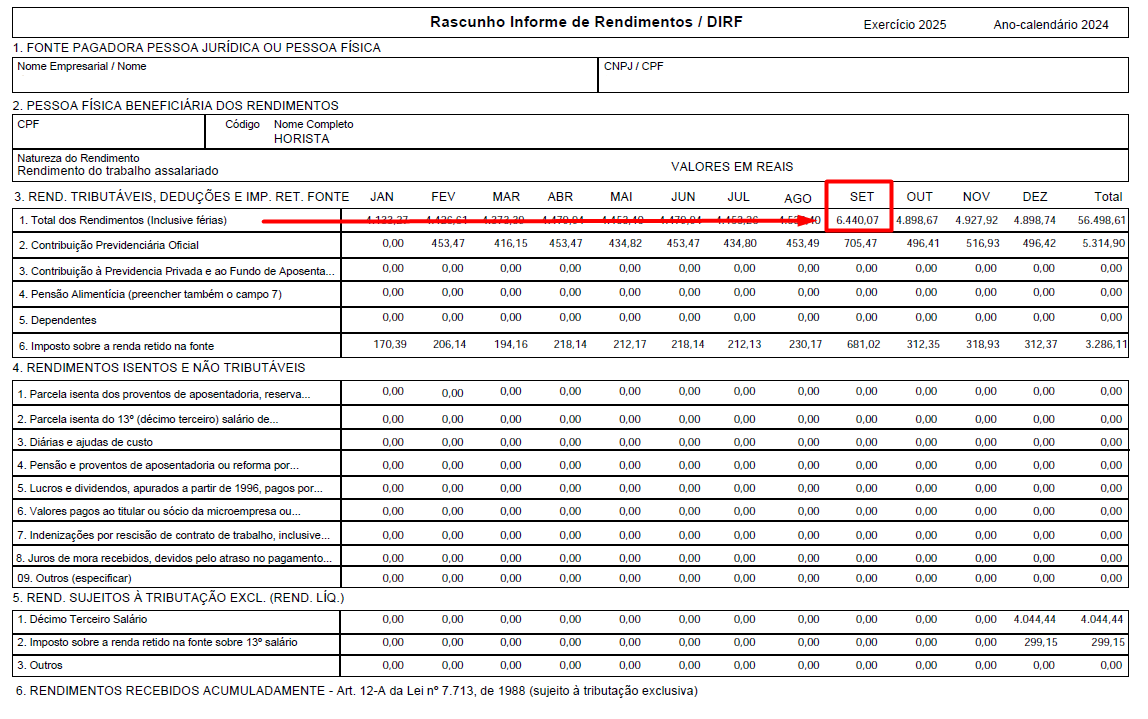Click row label '4. Pensão Alimentícia (preencher também o campo 7)'

tap(150, 294)
